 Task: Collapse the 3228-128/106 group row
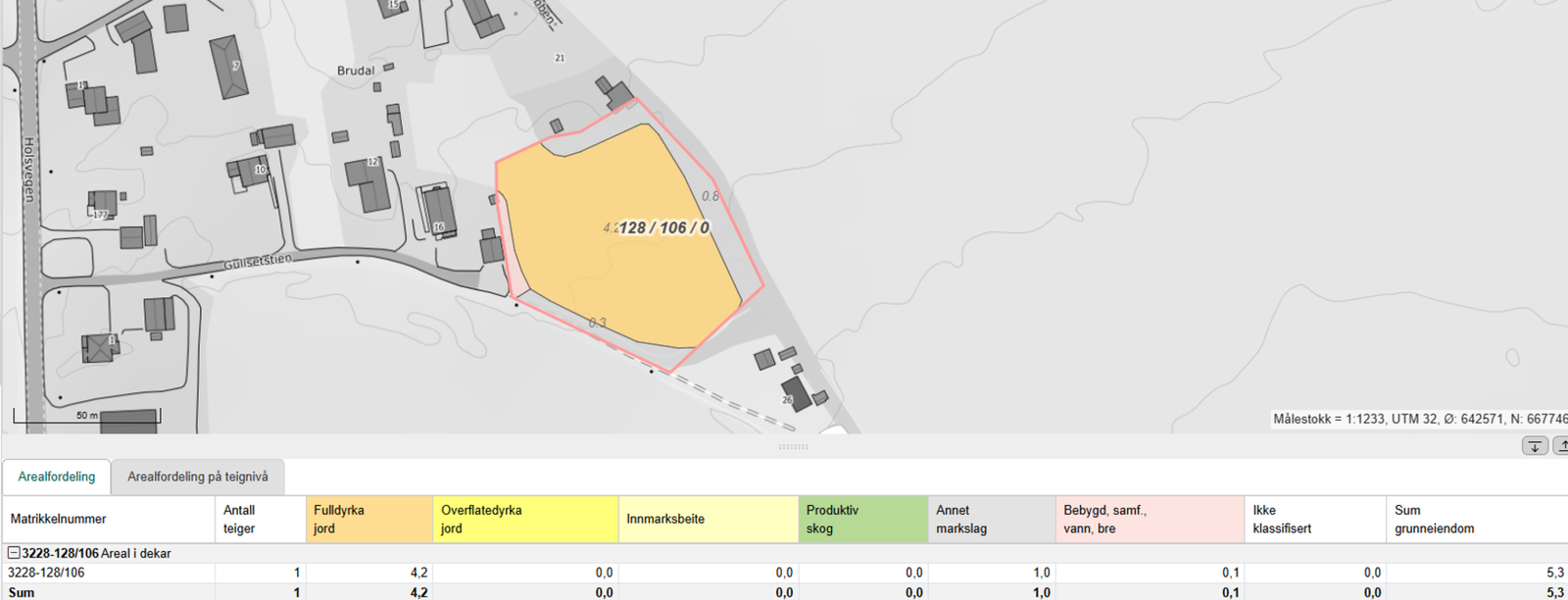tap(14, 553)
